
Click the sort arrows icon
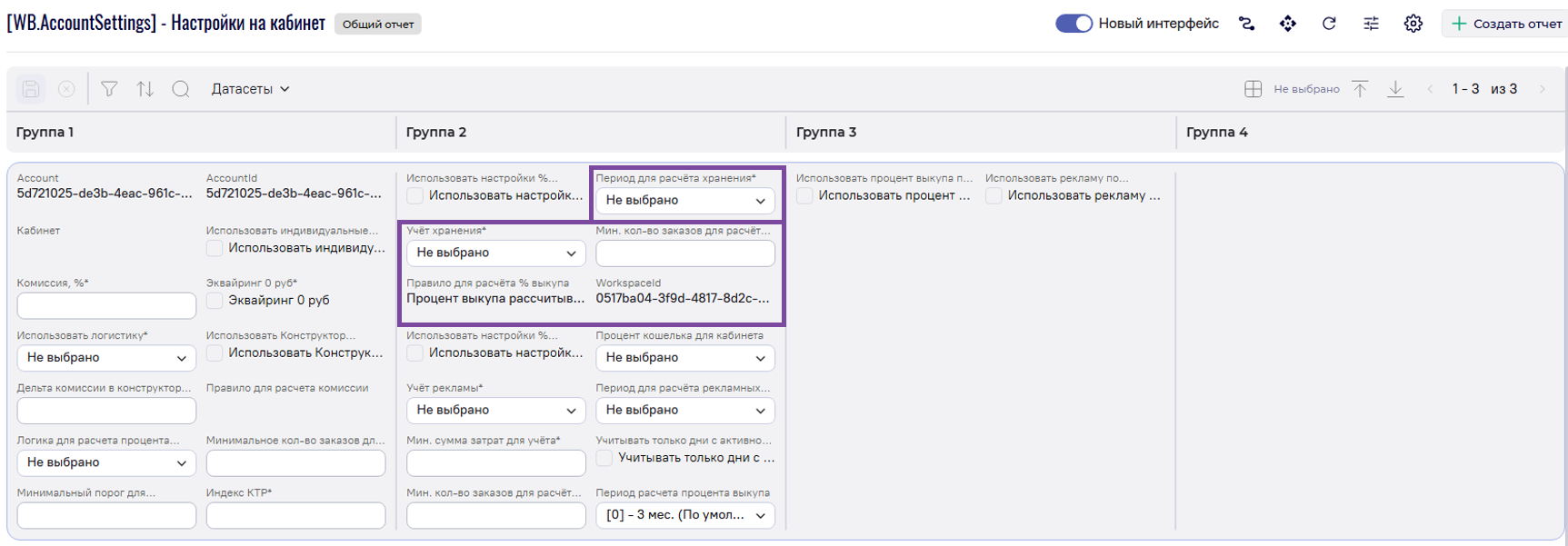point(145,89)
